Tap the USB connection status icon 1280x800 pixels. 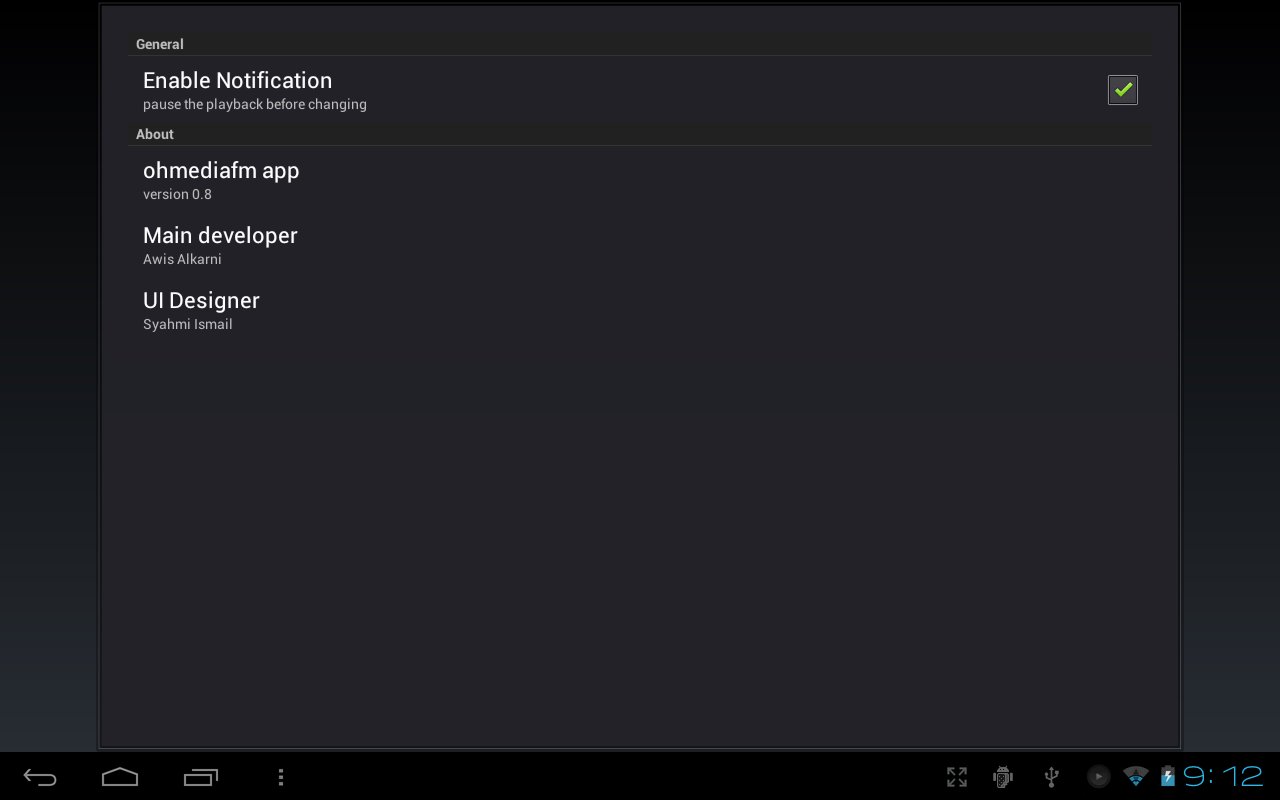[1051, 777]
